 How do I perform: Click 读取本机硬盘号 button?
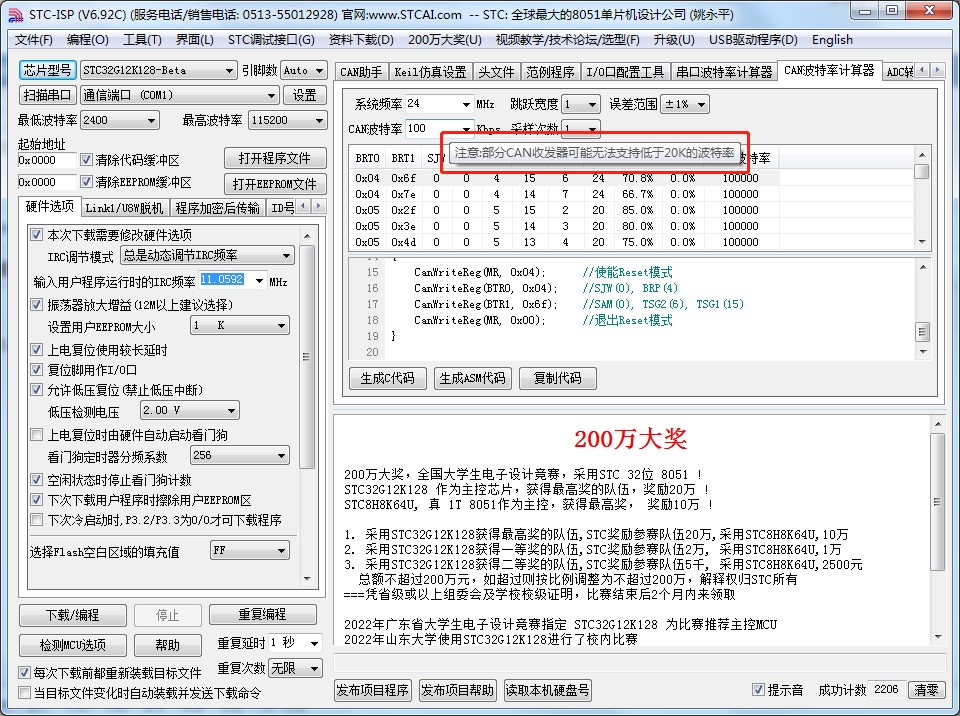coord(547,690)
